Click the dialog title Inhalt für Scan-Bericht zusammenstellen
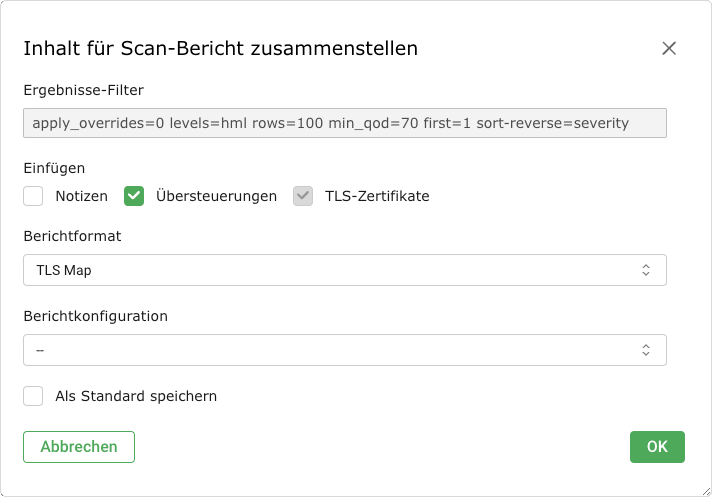The image size is (712, 497). click(x=220, y=48)
